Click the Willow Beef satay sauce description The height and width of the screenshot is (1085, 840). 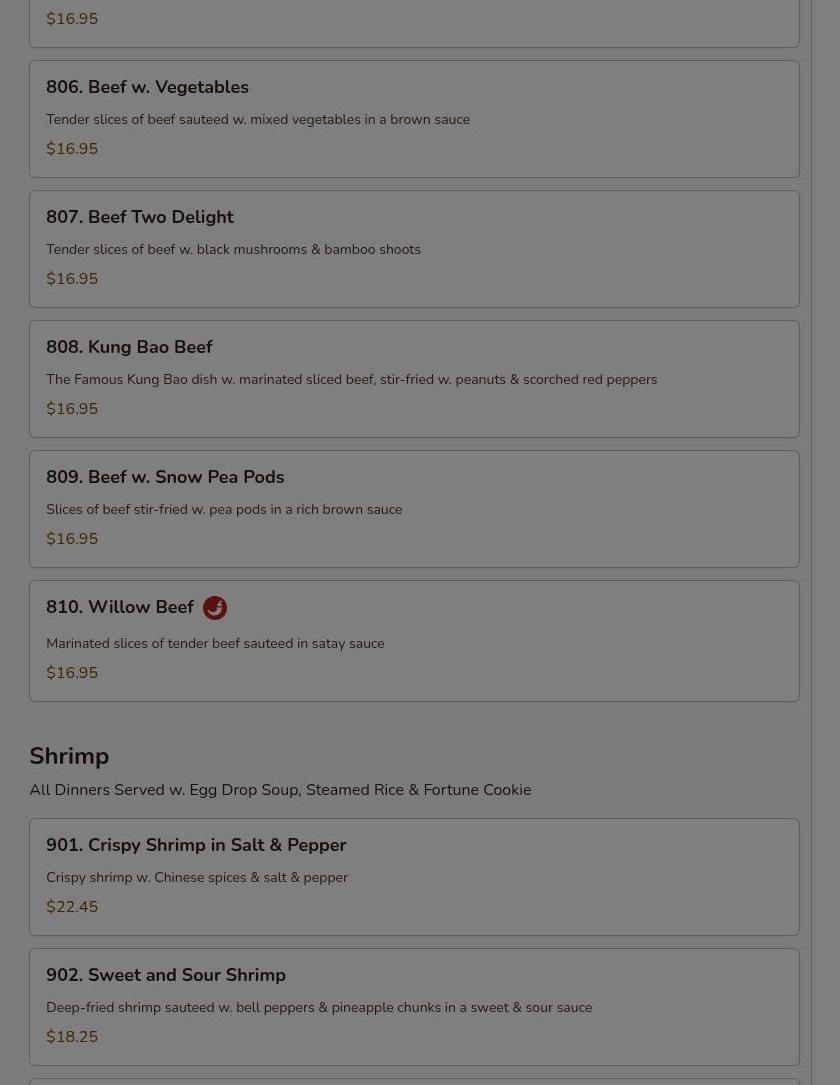point(215,644)
